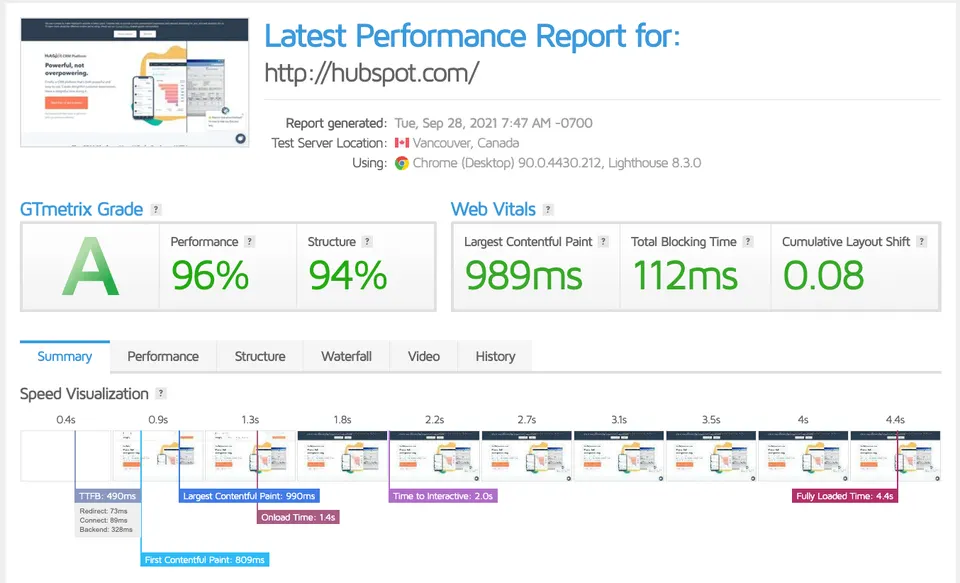Open the Speed Visualization help icon

(160, 393)
